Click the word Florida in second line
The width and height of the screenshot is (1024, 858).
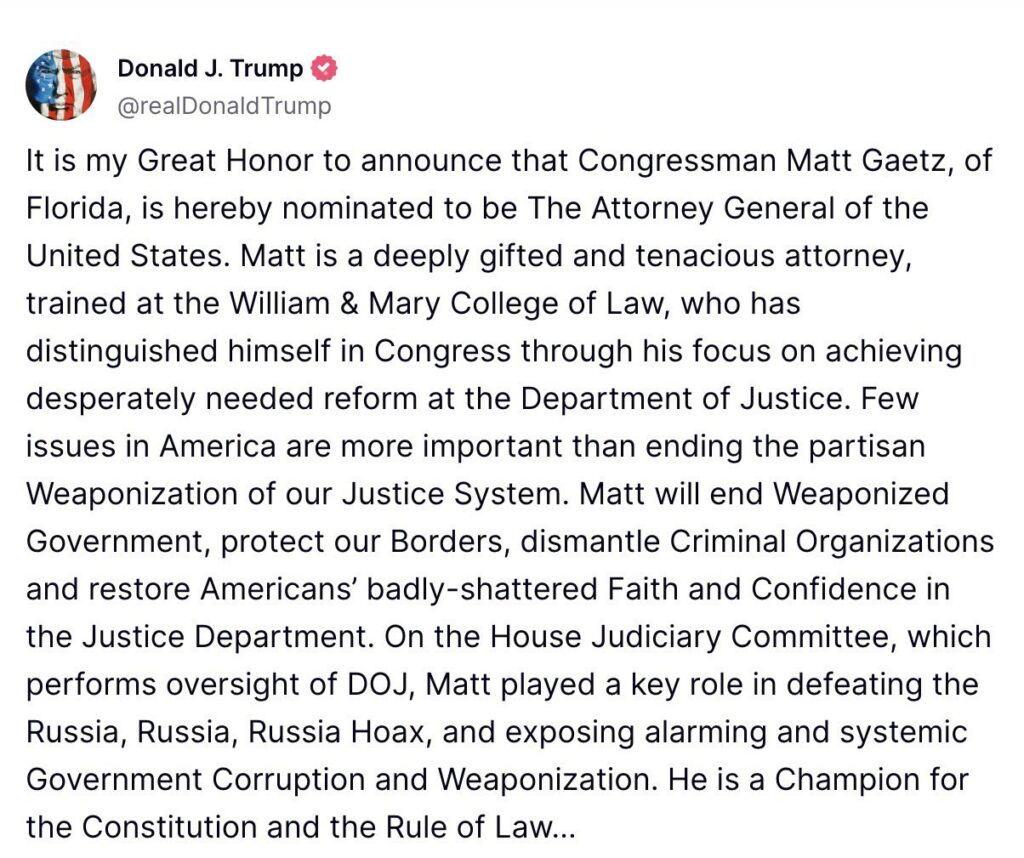tap(74, 208)
